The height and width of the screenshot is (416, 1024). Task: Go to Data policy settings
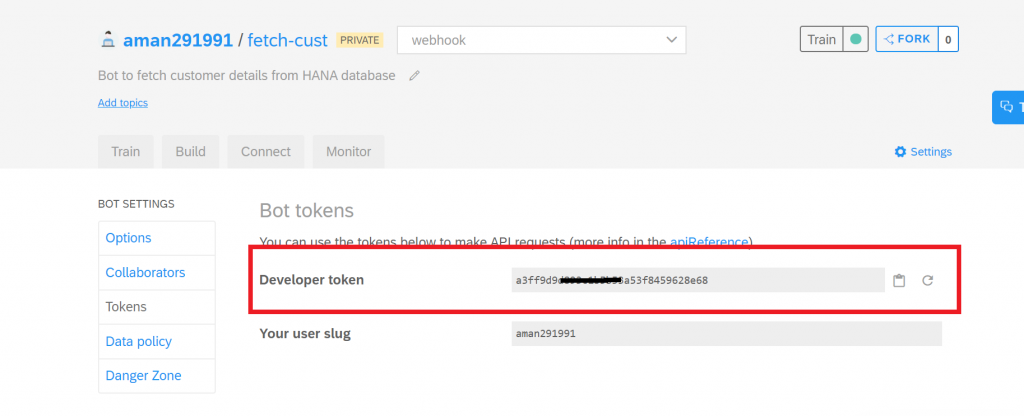click(x=157, y=342)
